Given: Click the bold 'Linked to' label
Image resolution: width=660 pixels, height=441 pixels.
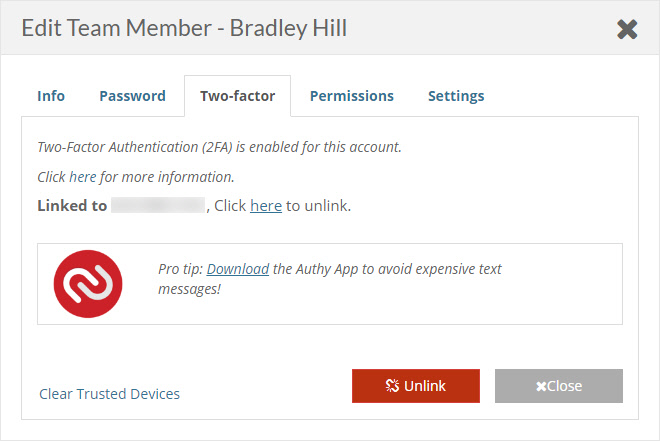Looking at the screenshot, I should (72, 206).
